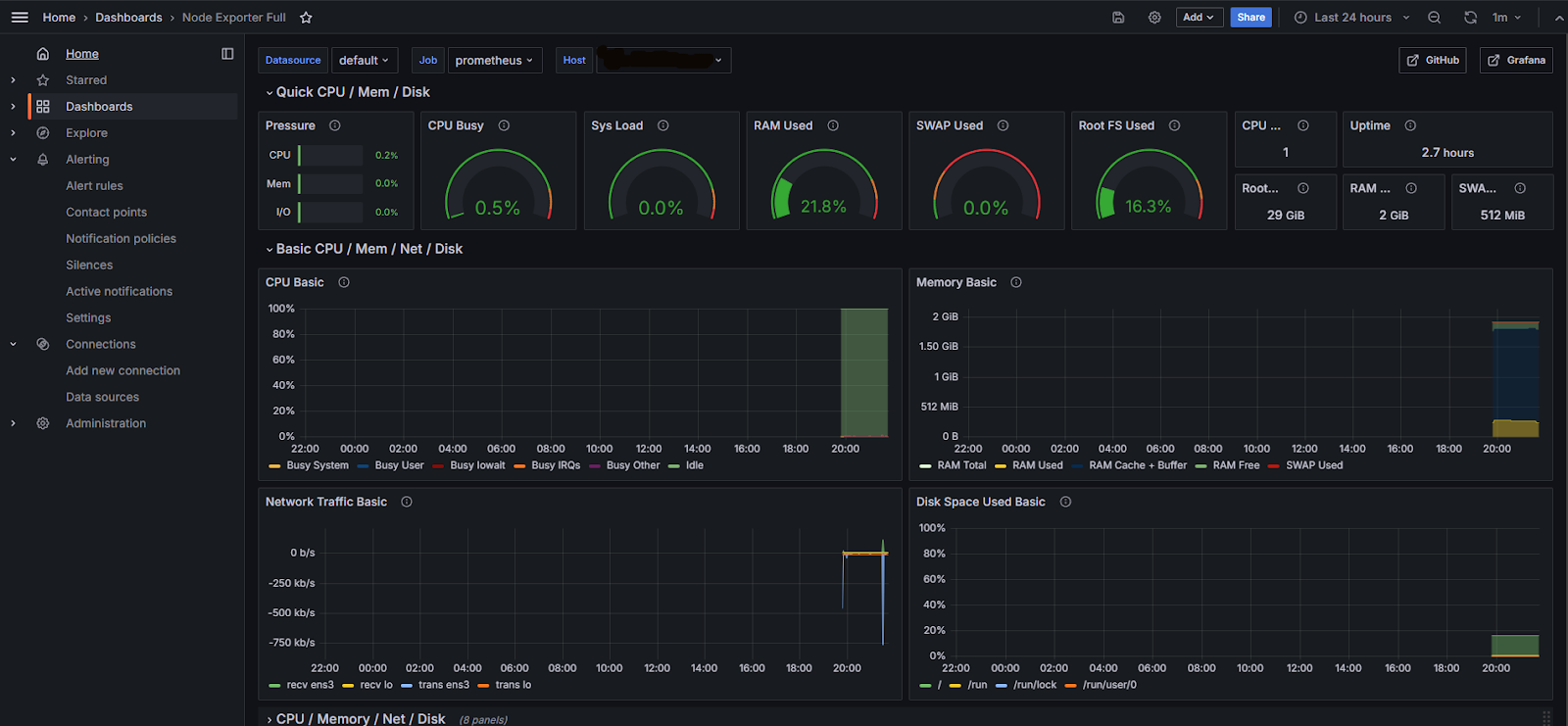This screenshot has width=1568, height=726.
Task: Click the CPU pressure bar gauge
Action: pos(330,155)
